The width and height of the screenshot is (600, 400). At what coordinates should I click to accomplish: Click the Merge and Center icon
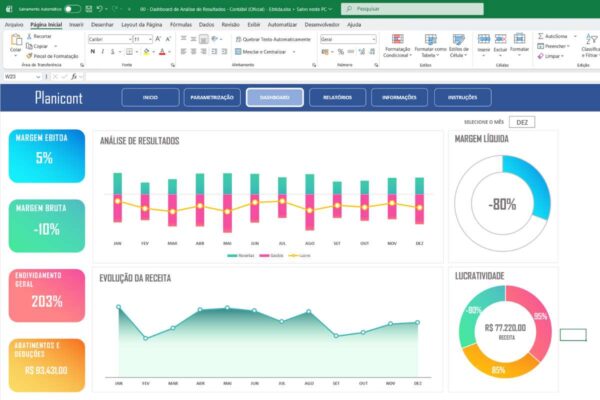tap(238, 51)
